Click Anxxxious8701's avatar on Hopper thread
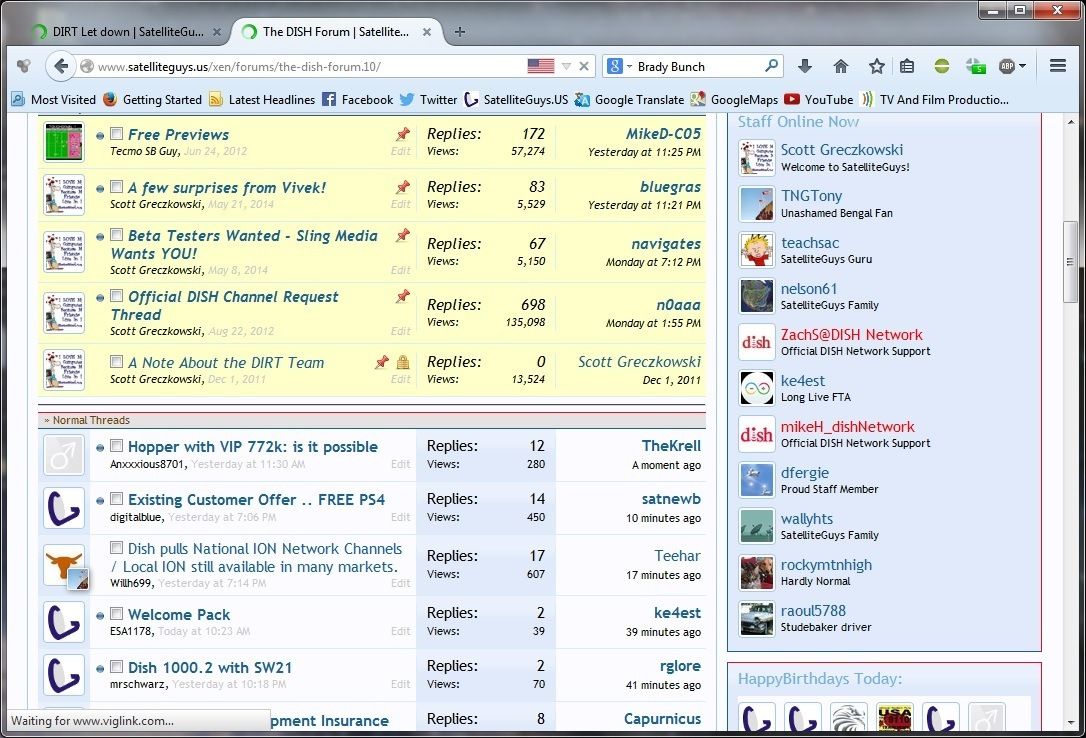The height and width of the screenshot is (738, 1086). click(x=64, y=455)
